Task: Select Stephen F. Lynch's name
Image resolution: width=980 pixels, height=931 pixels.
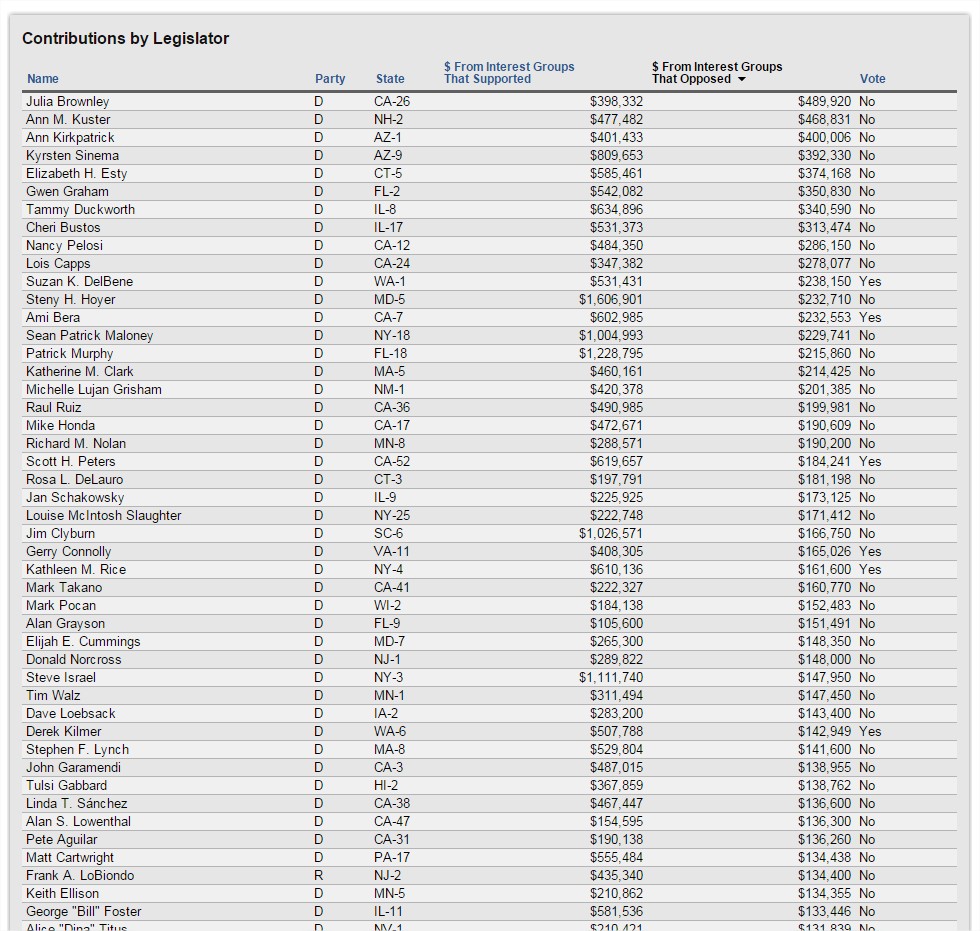Action: pos(77,750)
